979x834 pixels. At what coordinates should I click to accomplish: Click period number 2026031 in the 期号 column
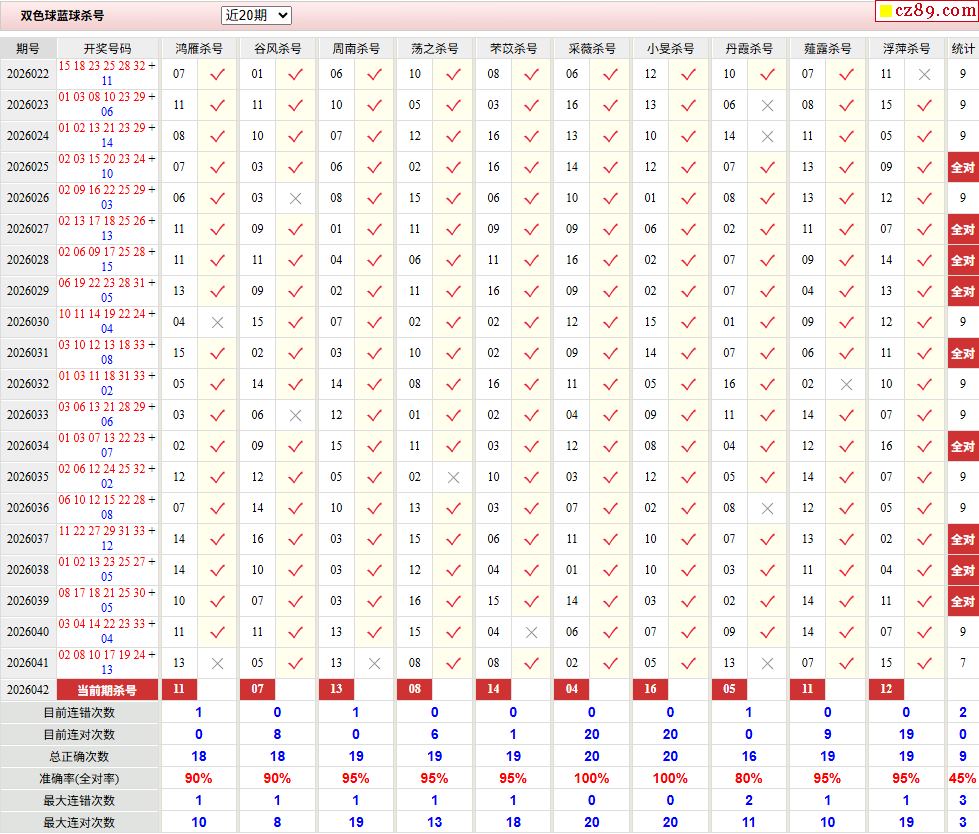(x=28, y=353)
